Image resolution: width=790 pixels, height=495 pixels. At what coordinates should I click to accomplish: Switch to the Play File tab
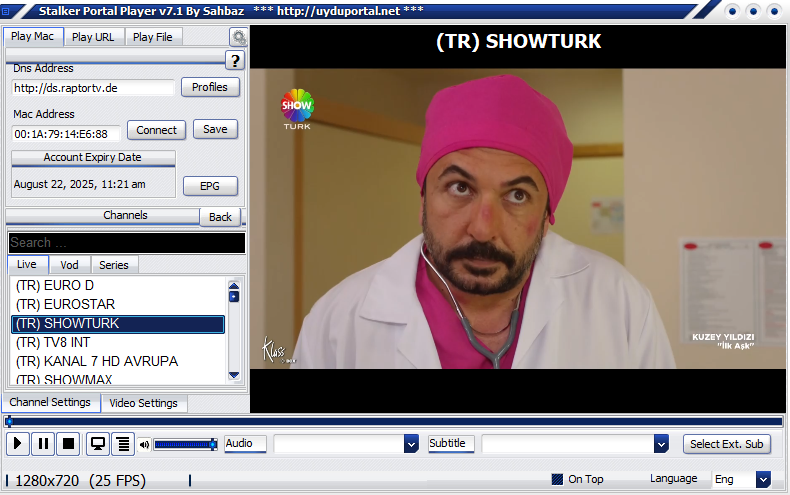coord(153,37)
